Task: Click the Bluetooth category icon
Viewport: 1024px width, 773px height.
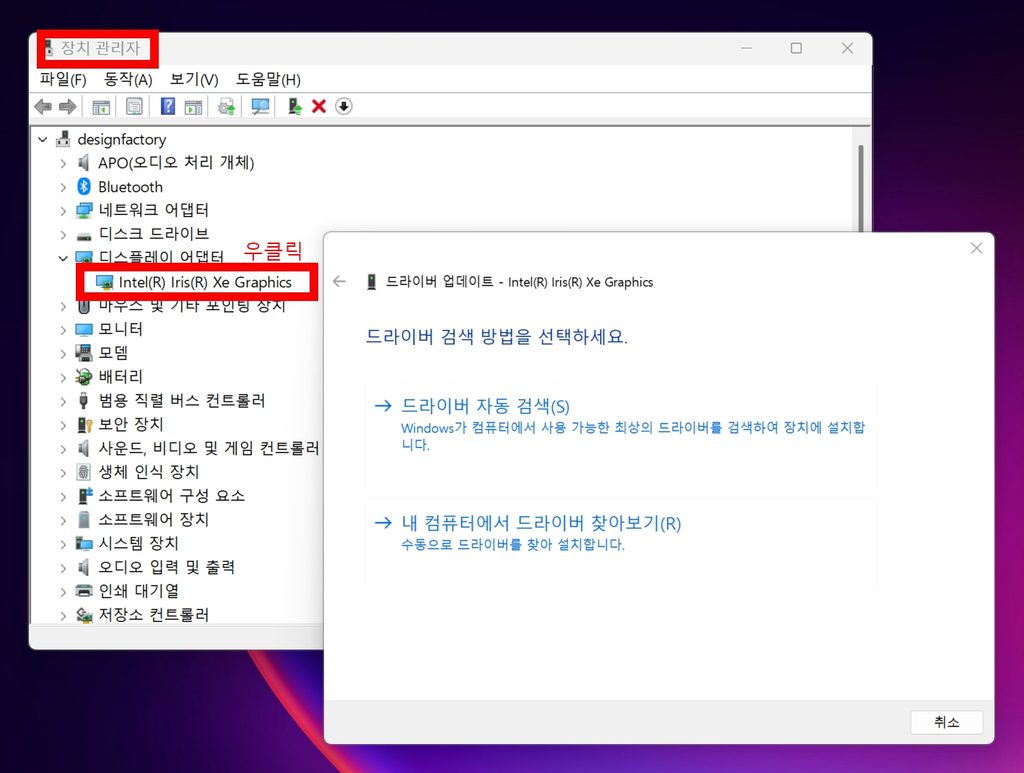Action: pos(84,187)
